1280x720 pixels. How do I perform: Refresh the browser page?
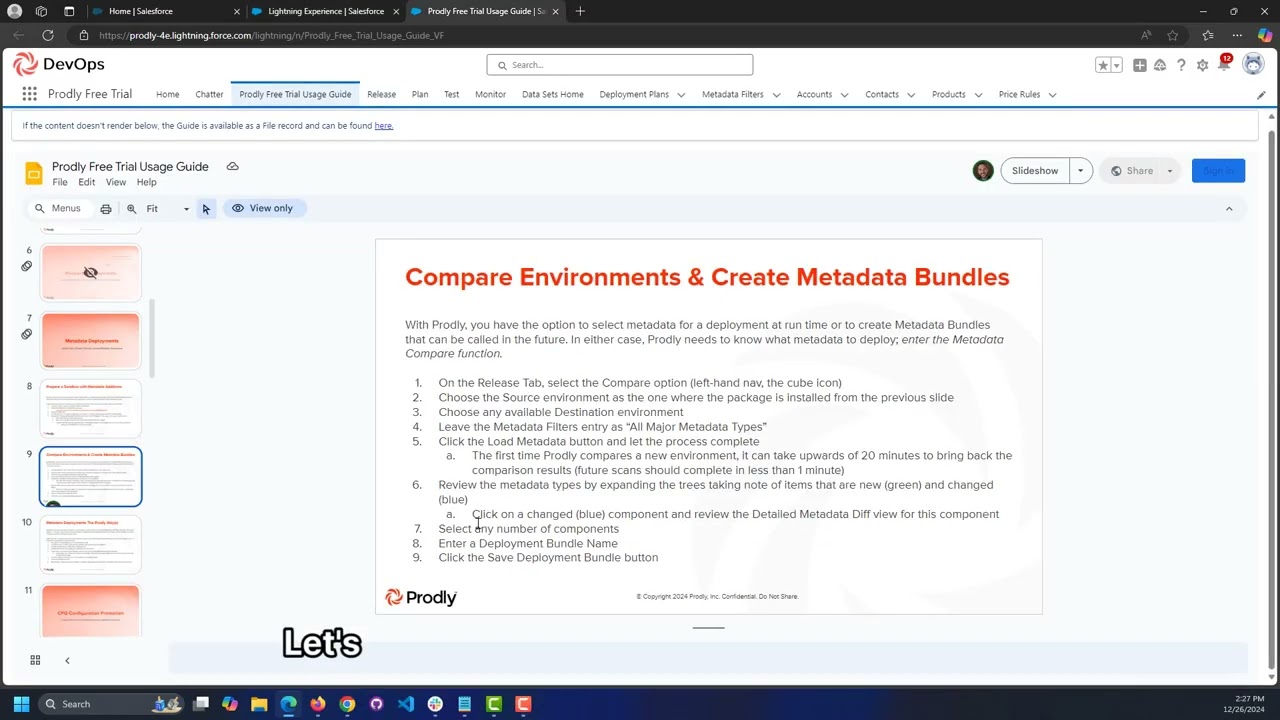[x=47, y=35]
